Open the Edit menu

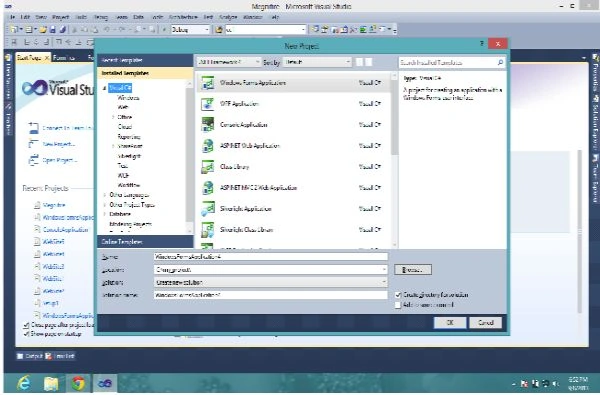(x=25, y=17)
